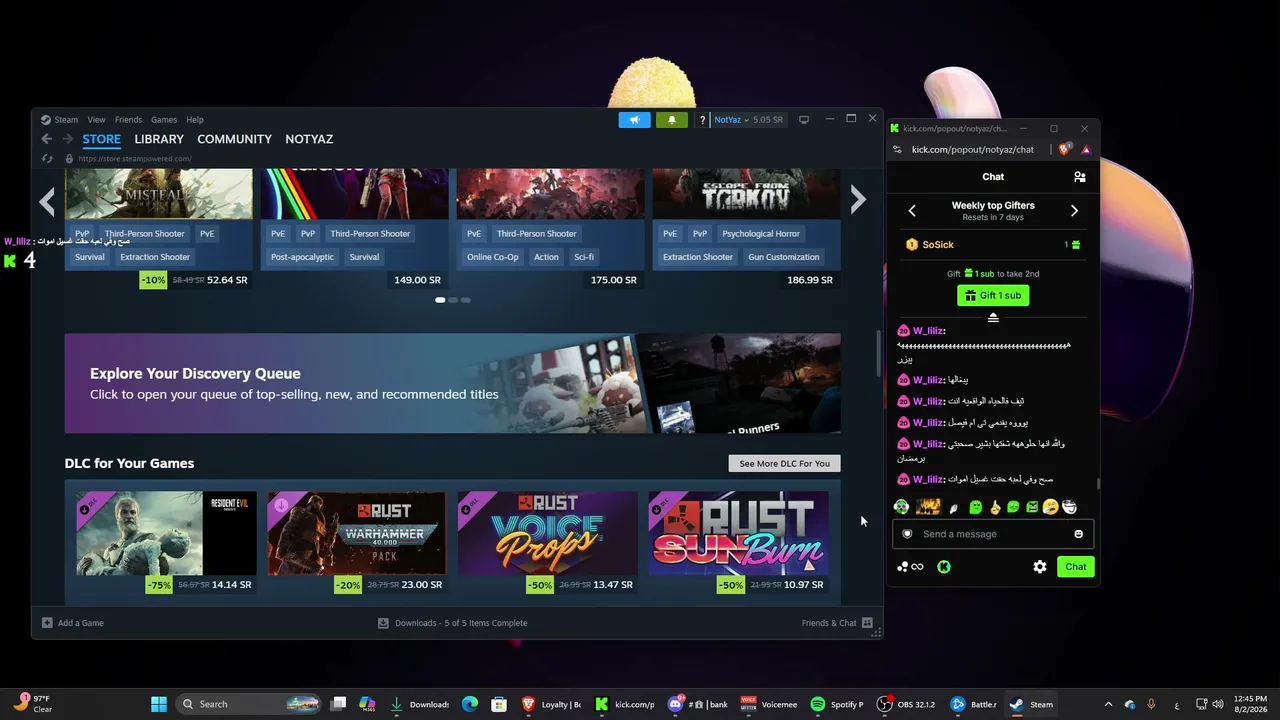Viewport: 1280px width, 720px height.
Task: Open Rust Voice Props DLC thumbnail
Action: click(x=548, y=533)
